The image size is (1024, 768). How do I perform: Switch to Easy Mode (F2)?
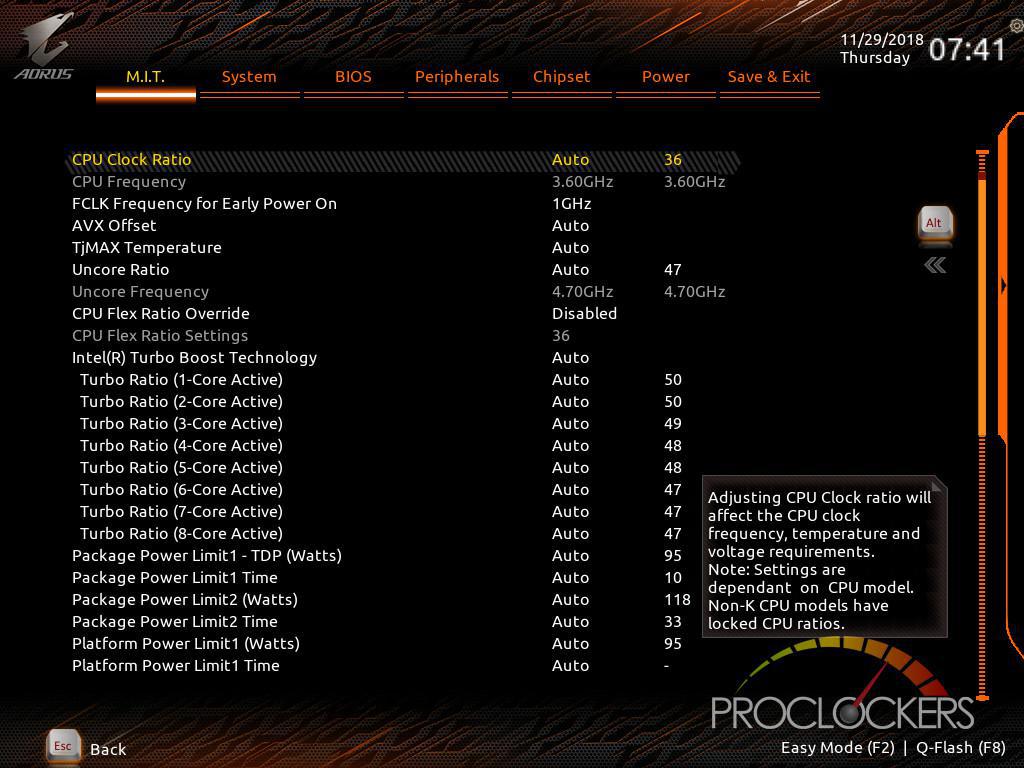tap(837, 748)
